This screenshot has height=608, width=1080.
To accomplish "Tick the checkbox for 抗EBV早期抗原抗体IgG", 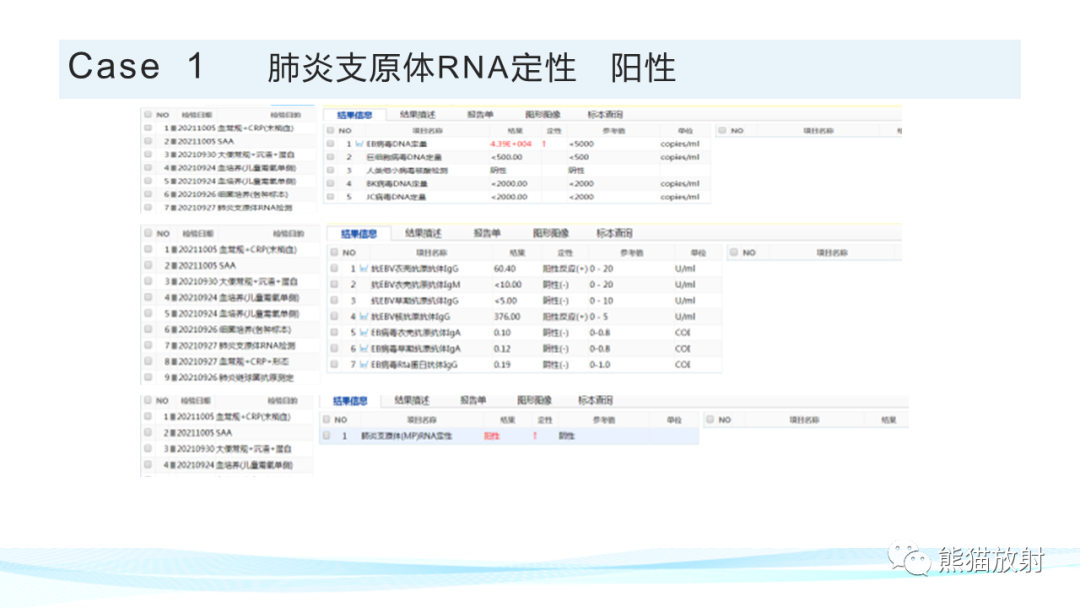I will 335,301.
